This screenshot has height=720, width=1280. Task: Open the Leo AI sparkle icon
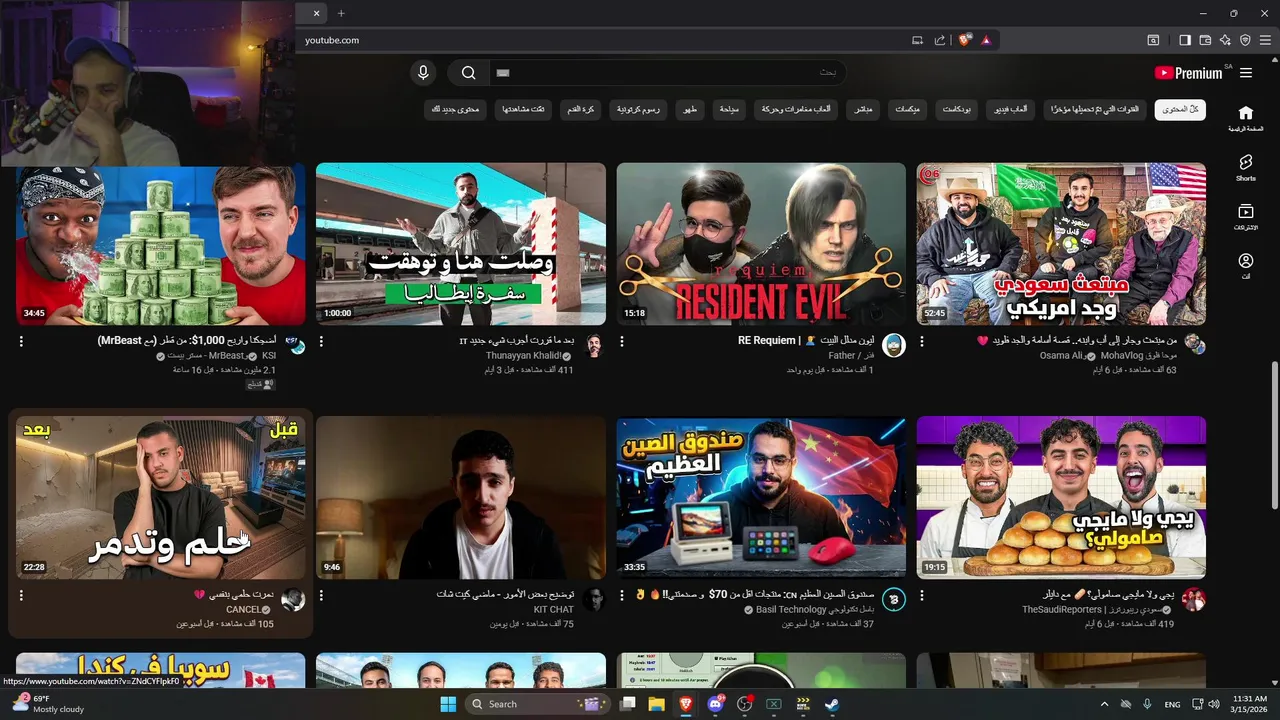point(1225,40)
